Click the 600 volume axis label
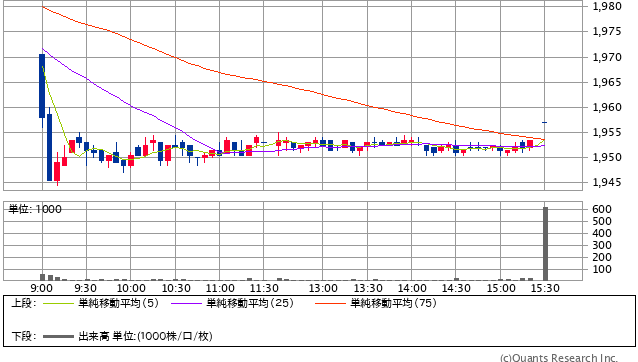The height and width of the screenshot is (362, 638). point(602,209)
